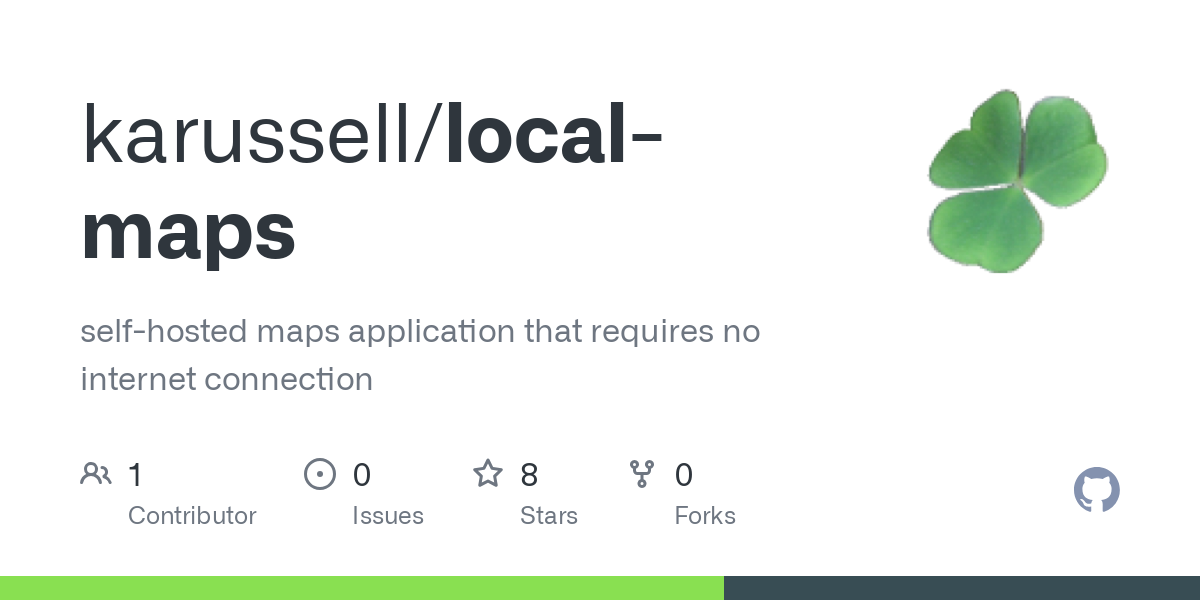Click the Issues label
Screen dimensions: 1200x600
point(388,516)
